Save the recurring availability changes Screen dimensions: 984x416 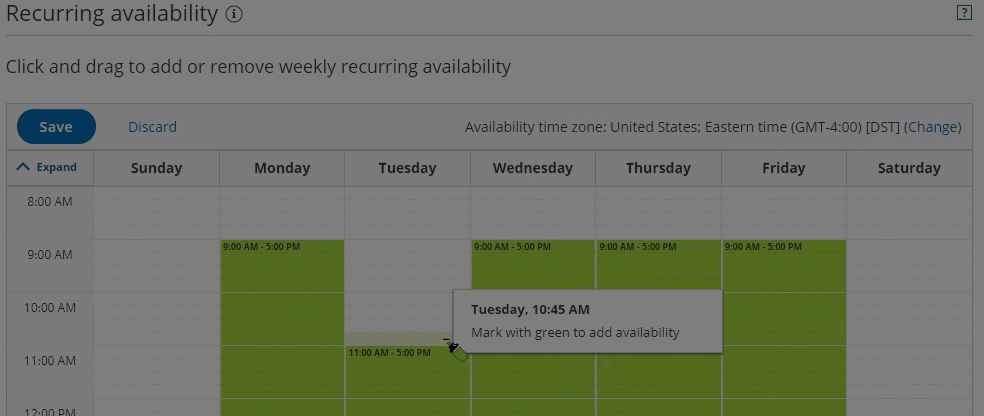[56, 127]
